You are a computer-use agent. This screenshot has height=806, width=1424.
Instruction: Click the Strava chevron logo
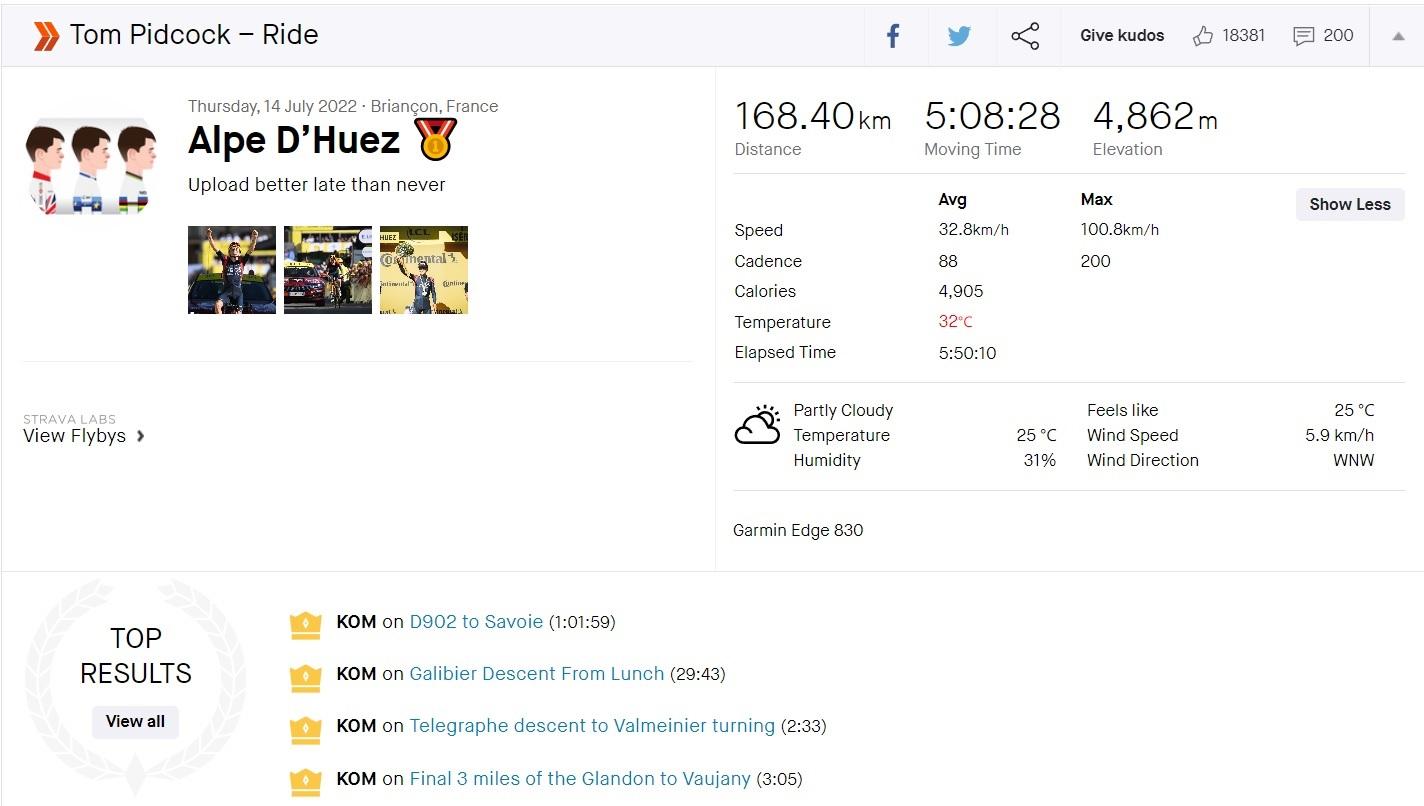pos(46,36)
